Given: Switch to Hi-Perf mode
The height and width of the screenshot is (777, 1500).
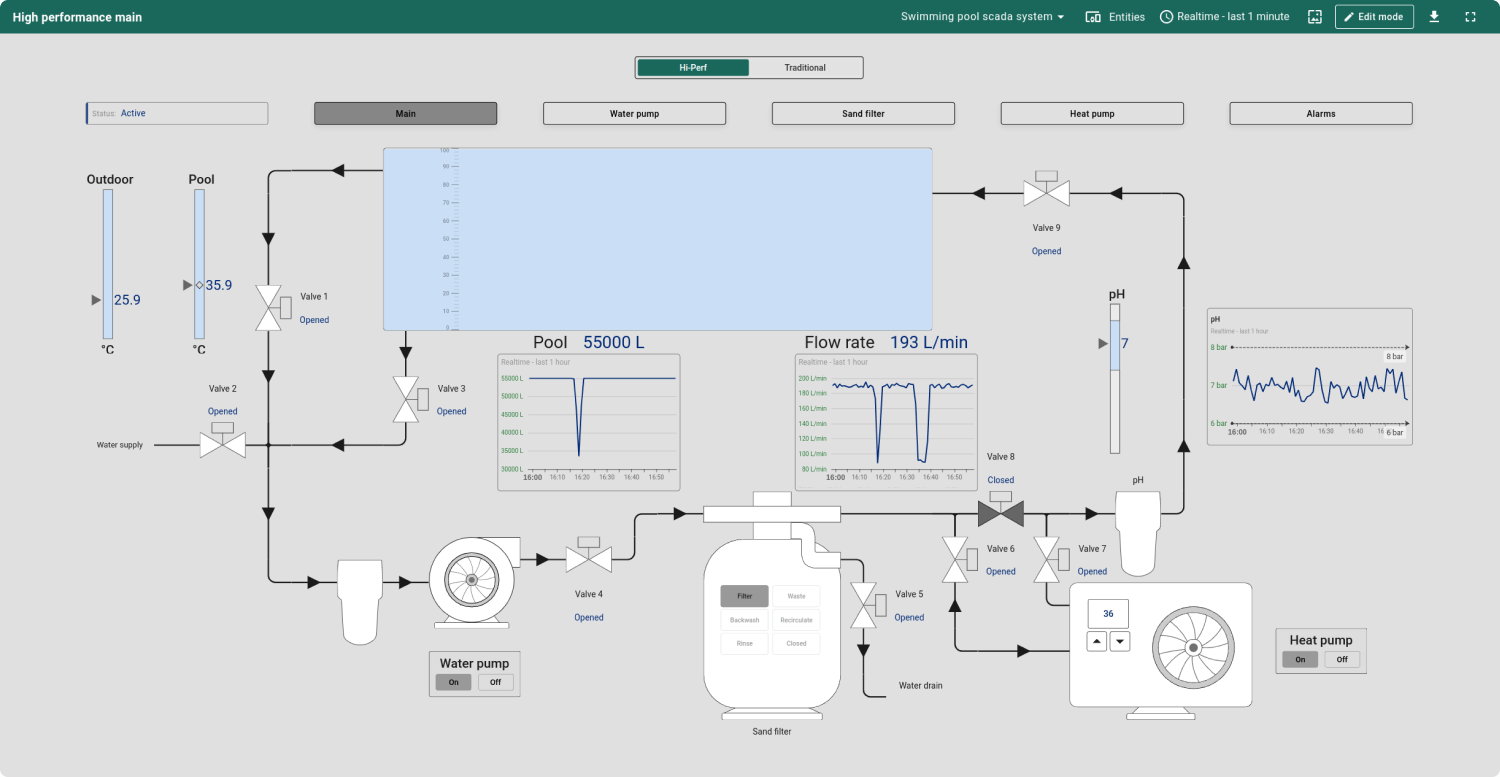Looking at the screenshot, I should [x=693, y=68].
